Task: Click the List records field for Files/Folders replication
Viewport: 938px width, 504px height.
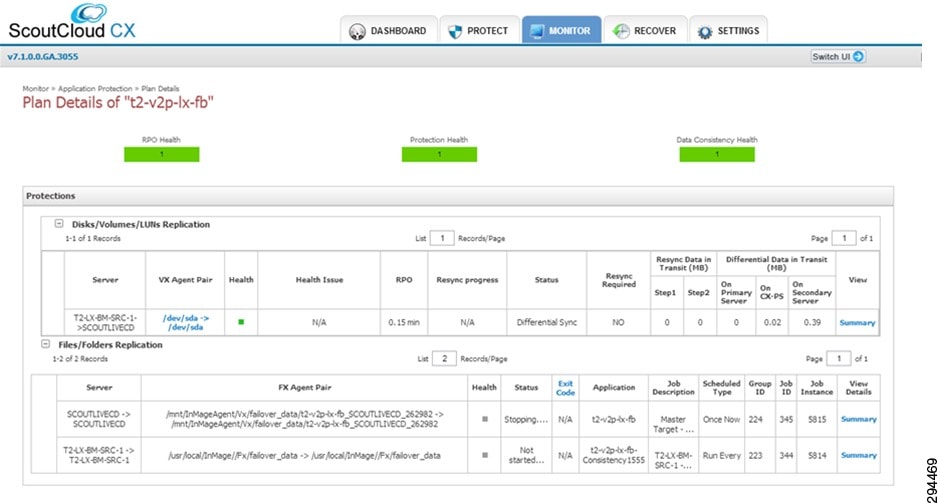Action: [444, 358]
